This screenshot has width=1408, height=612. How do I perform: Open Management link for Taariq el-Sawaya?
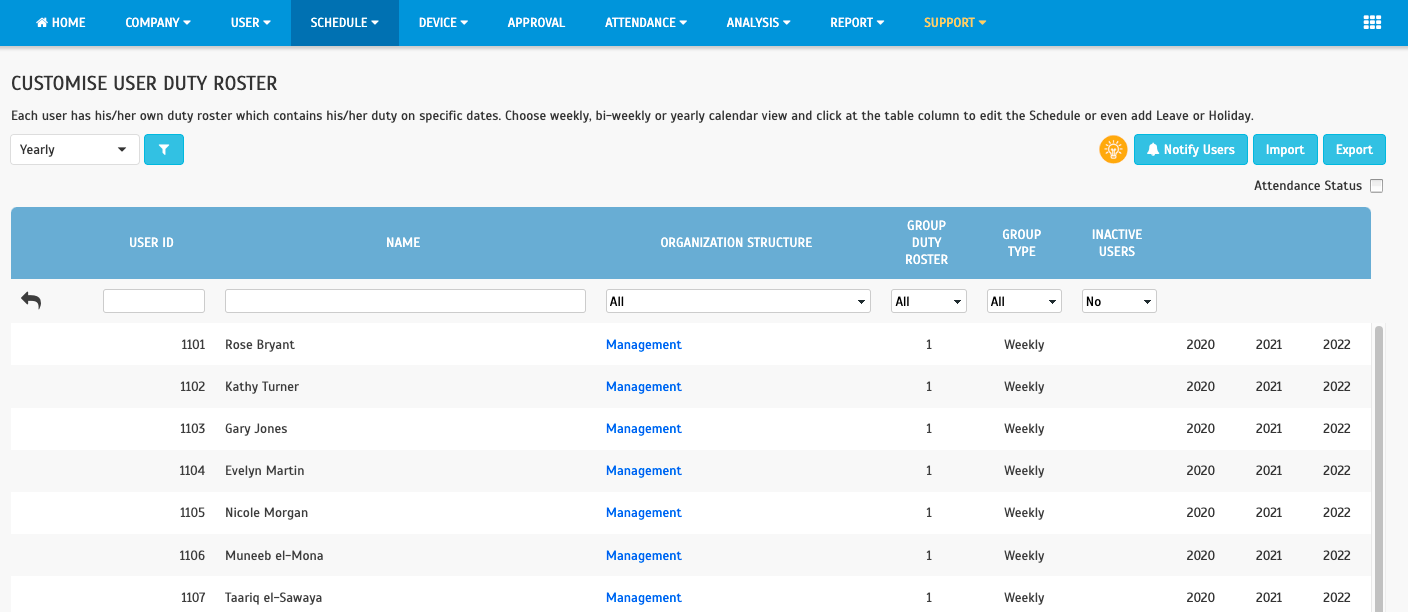click(x=644, y=597)
